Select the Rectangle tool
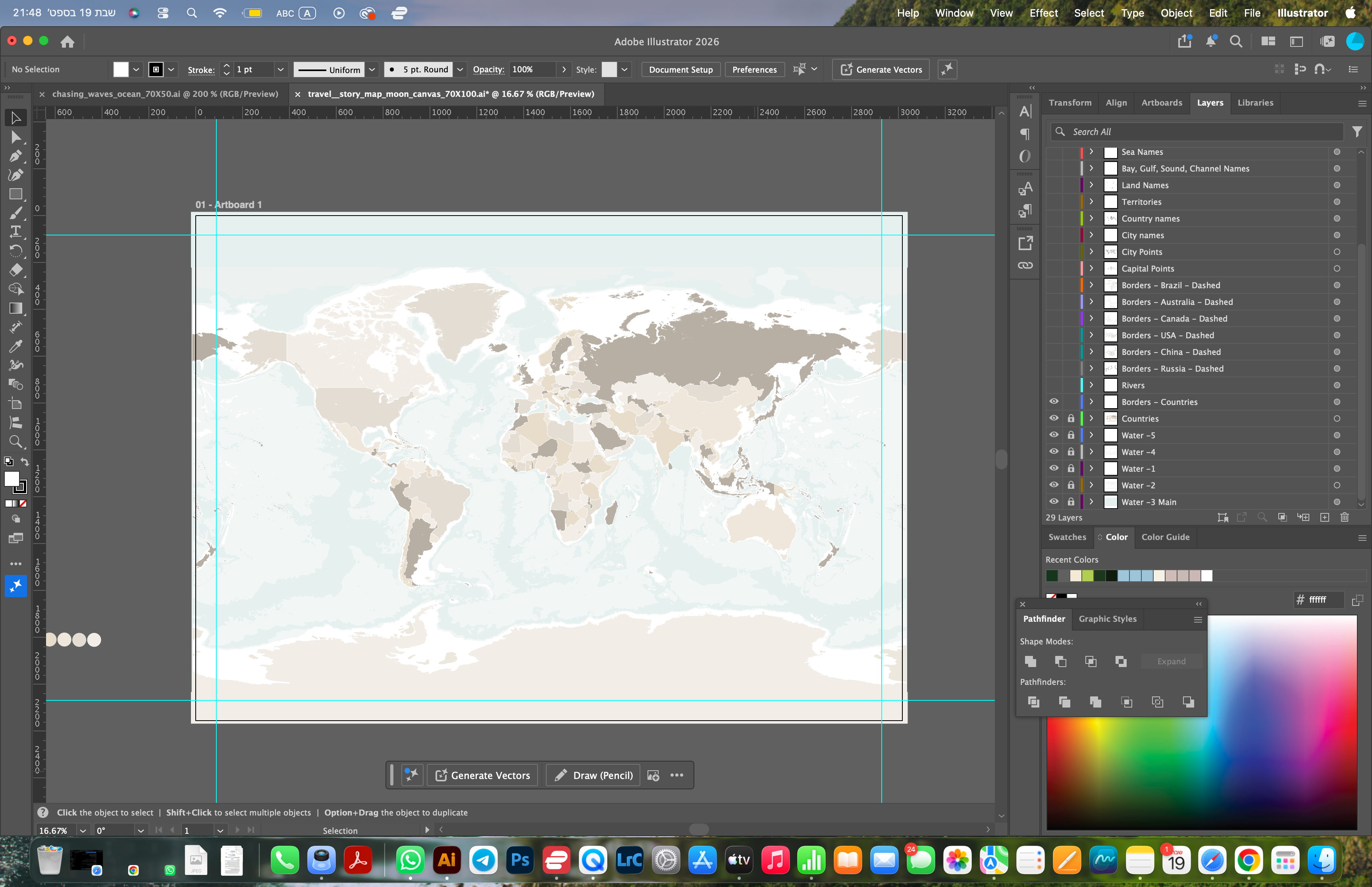Viewport: 1372px width, 887px height. 15,194
